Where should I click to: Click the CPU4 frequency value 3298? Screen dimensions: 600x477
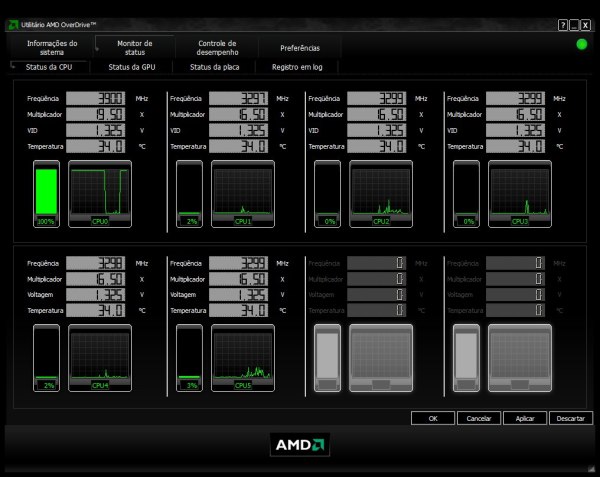click(x=95, y=263)
